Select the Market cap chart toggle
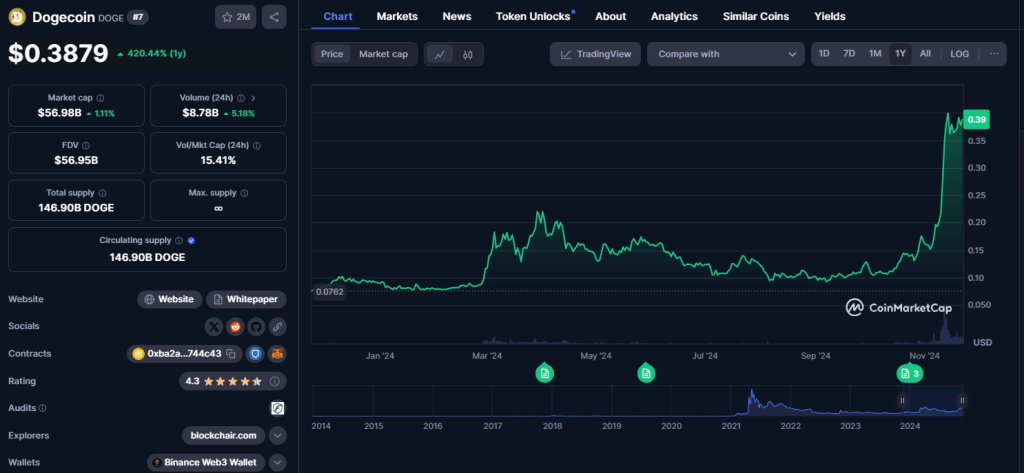 click(x=383, y=54)
